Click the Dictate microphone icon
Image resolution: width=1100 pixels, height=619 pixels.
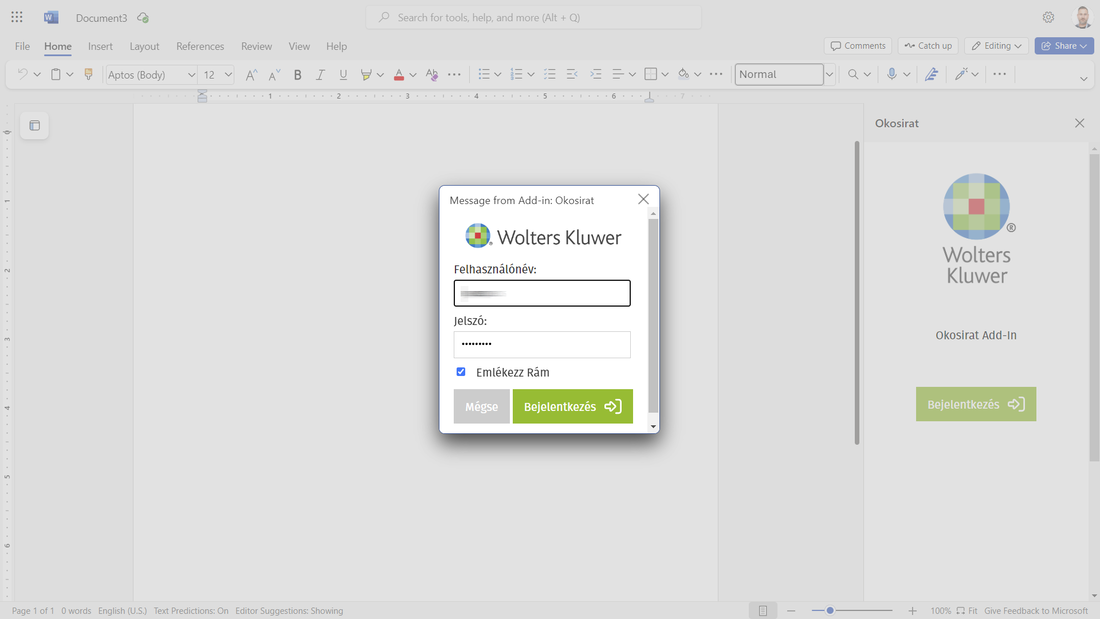[x=891, y=75]
